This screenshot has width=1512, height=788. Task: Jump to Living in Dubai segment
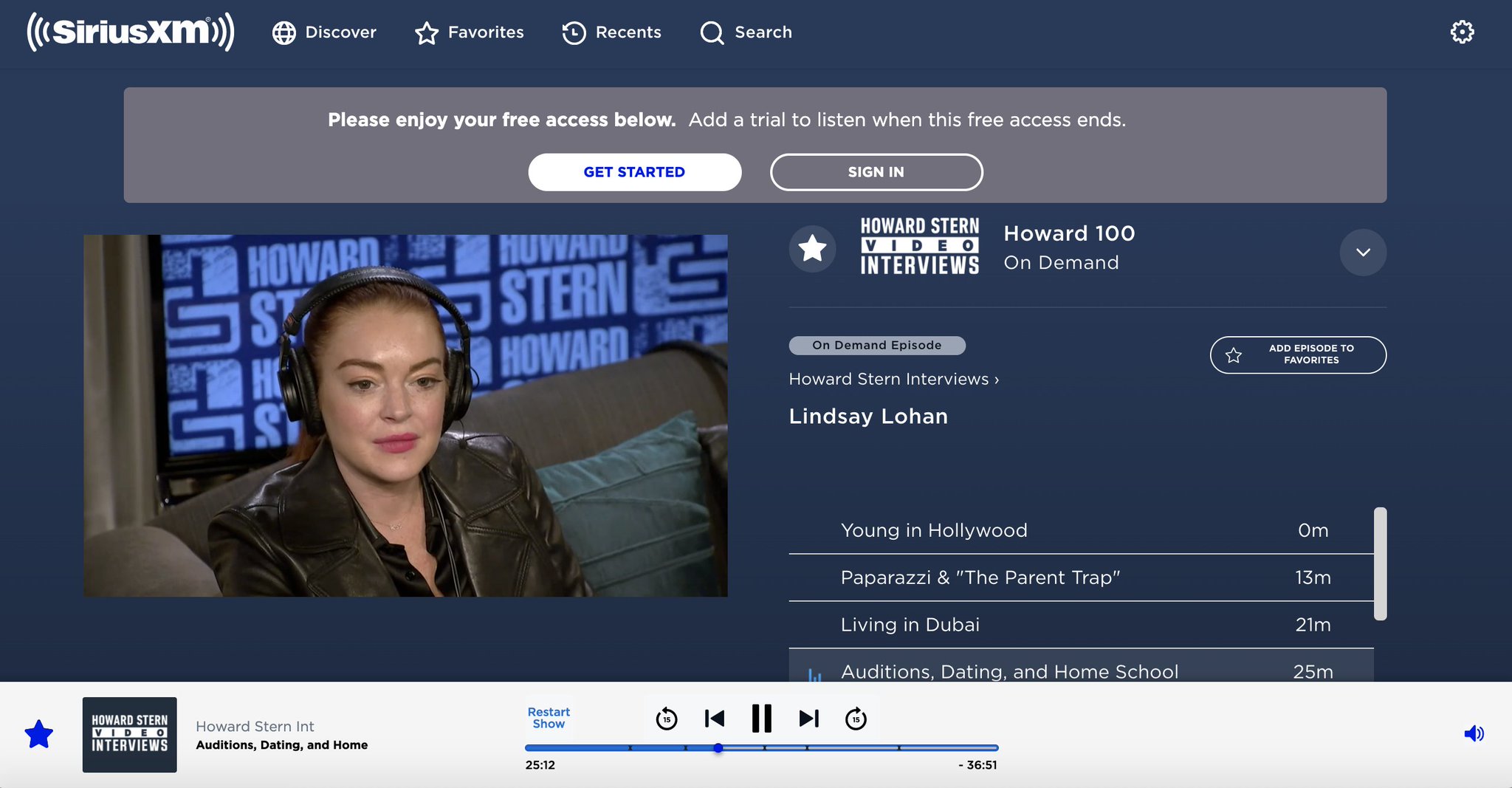tap(1081, 625)
